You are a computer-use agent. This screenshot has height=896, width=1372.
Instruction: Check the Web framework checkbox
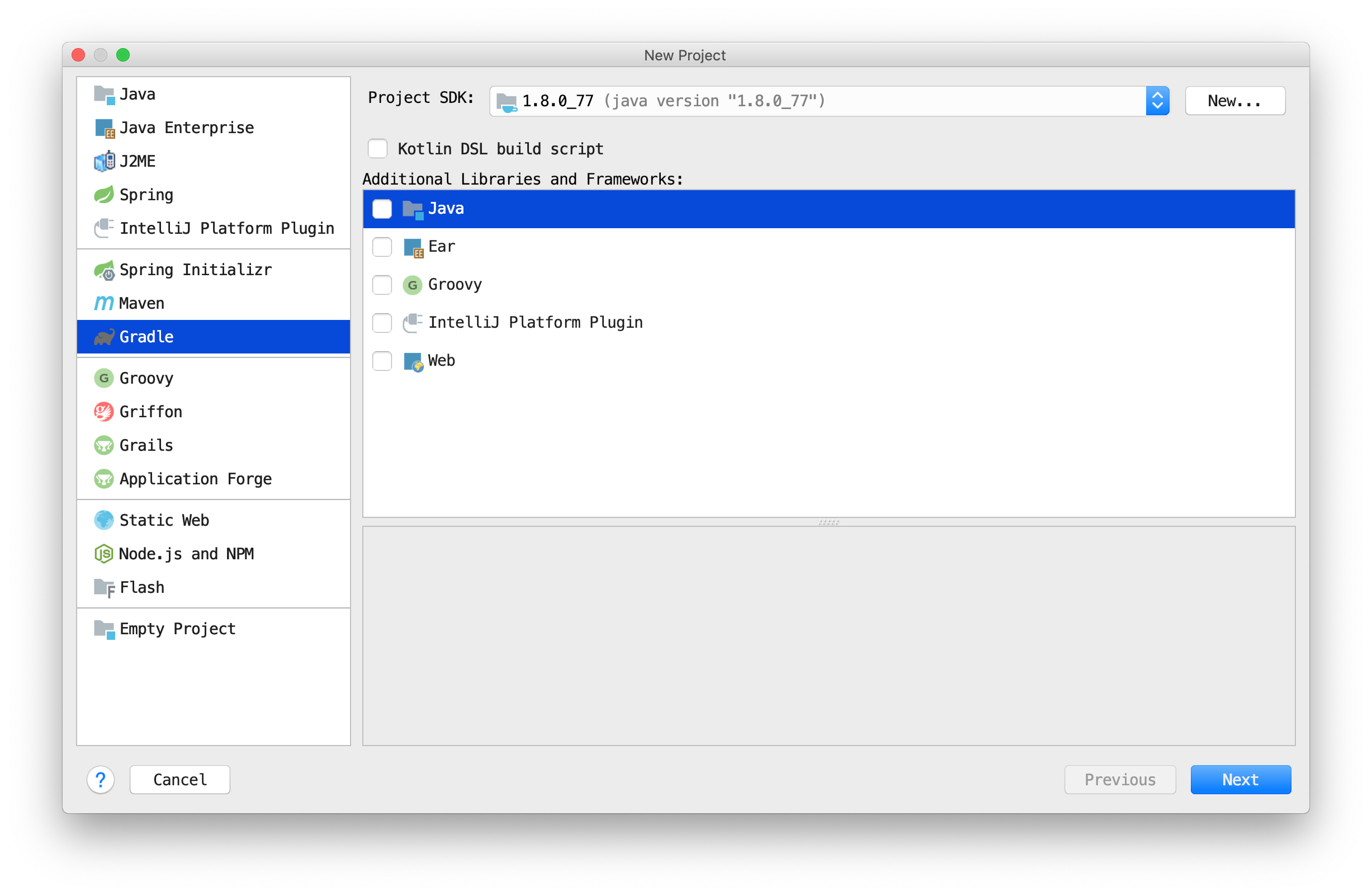coord(382,361)
